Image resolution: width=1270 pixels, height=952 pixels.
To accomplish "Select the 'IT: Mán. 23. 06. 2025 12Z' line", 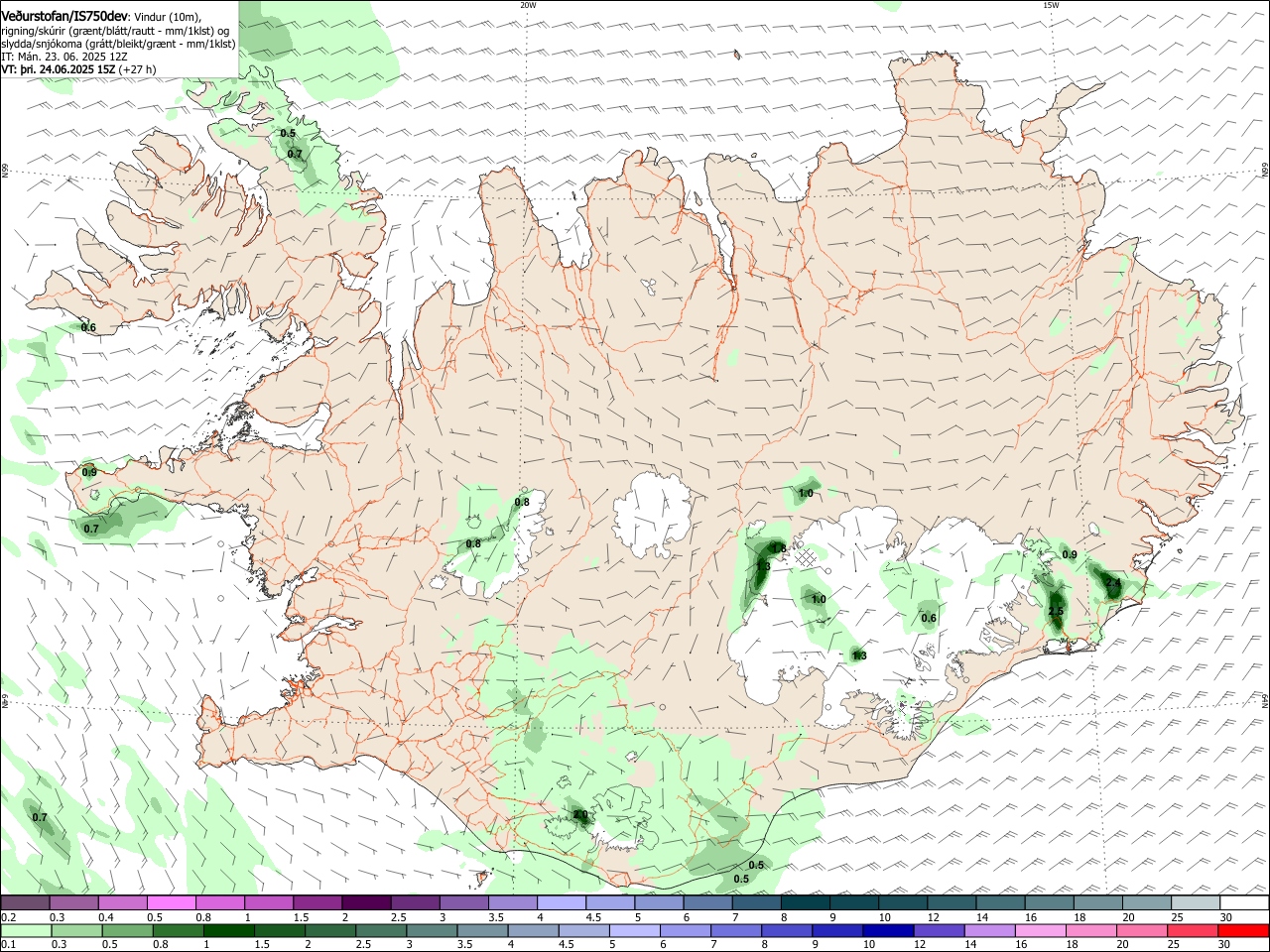I will point(63,57).
